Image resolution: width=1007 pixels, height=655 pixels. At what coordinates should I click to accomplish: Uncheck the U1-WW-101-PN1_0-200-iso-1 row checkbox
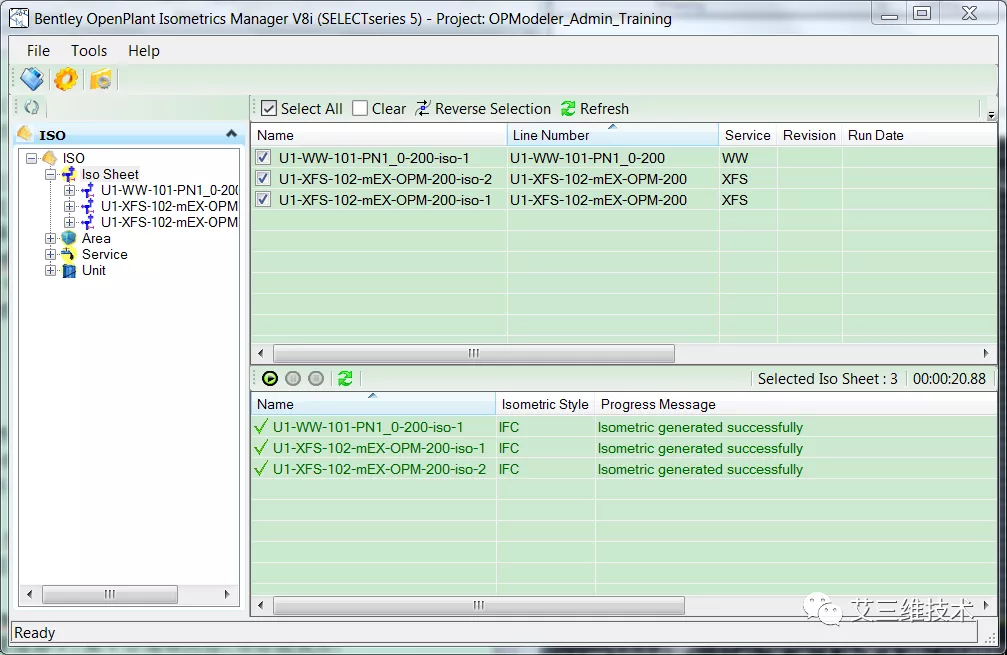coord(263,158)
